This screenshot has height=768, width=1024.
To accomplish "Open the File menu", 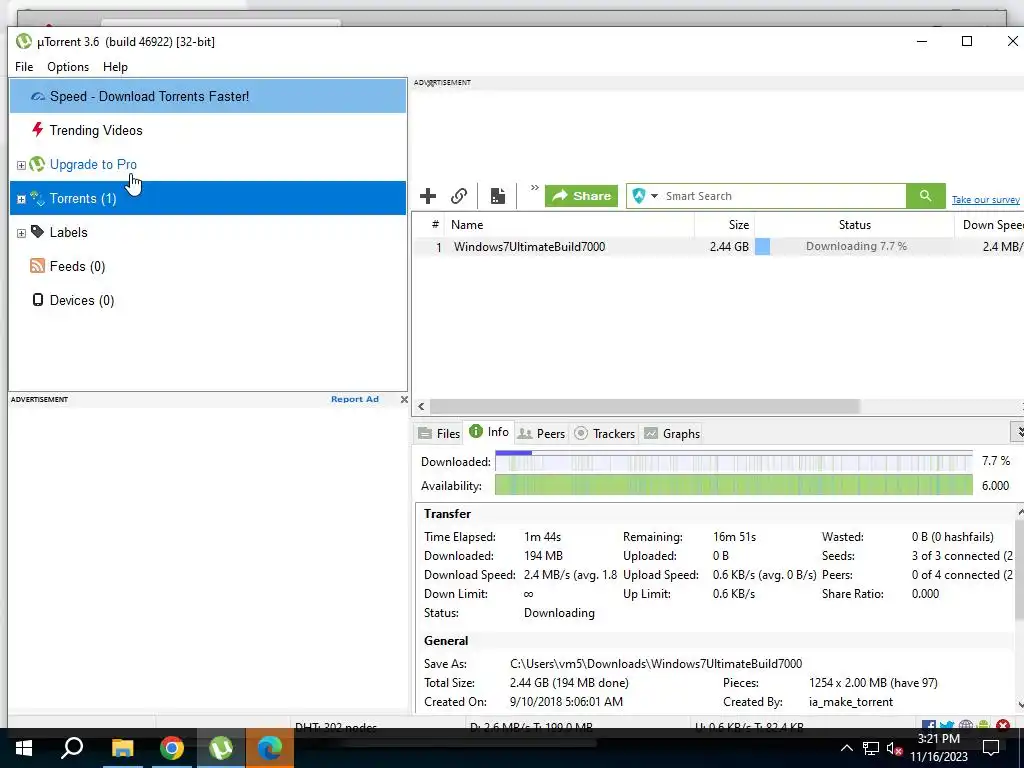I will (x=24, y=67).
